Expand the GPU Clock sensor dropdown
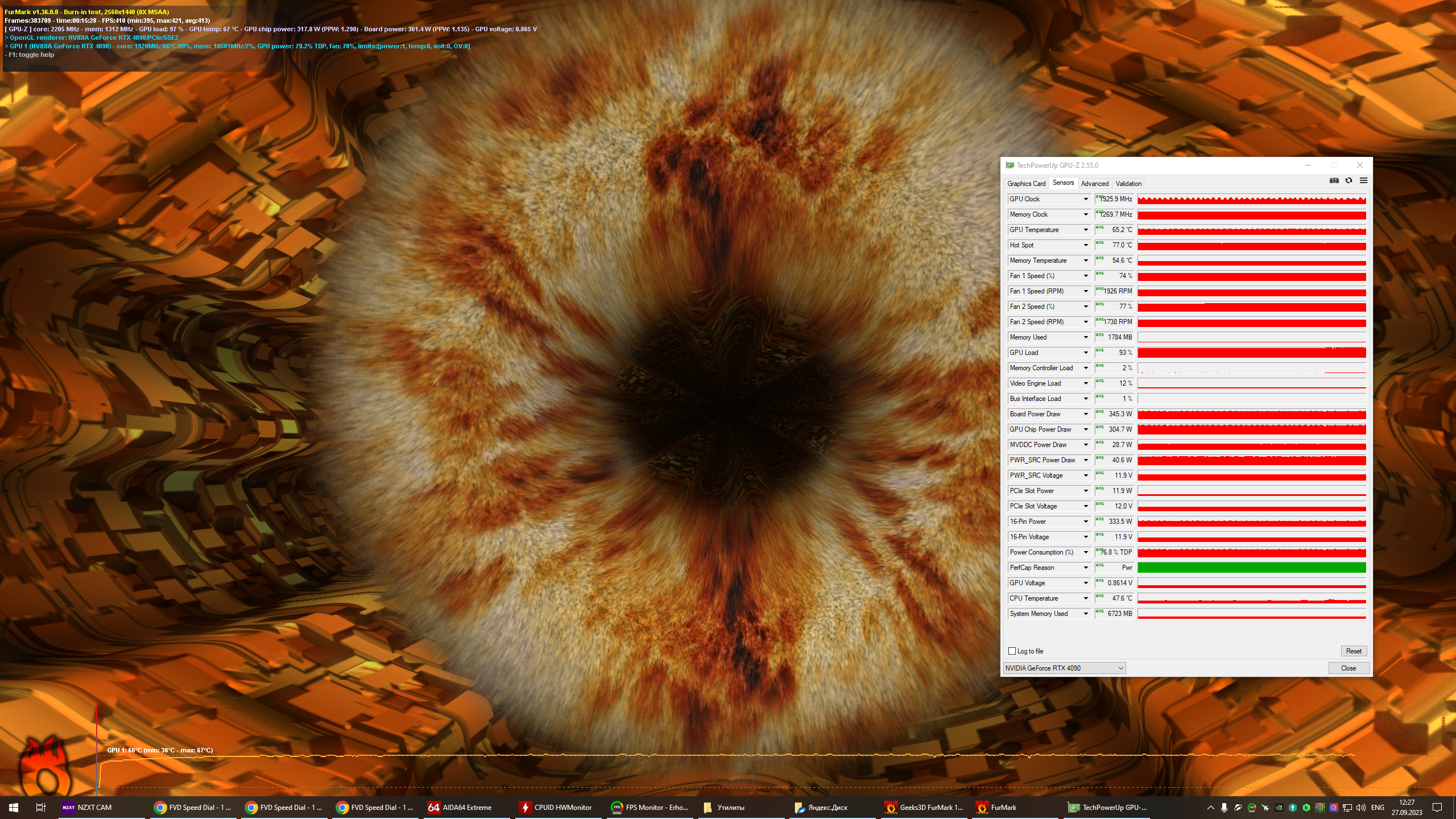Viewport: 1456px width, 819px height. (x=1085, y=199)
